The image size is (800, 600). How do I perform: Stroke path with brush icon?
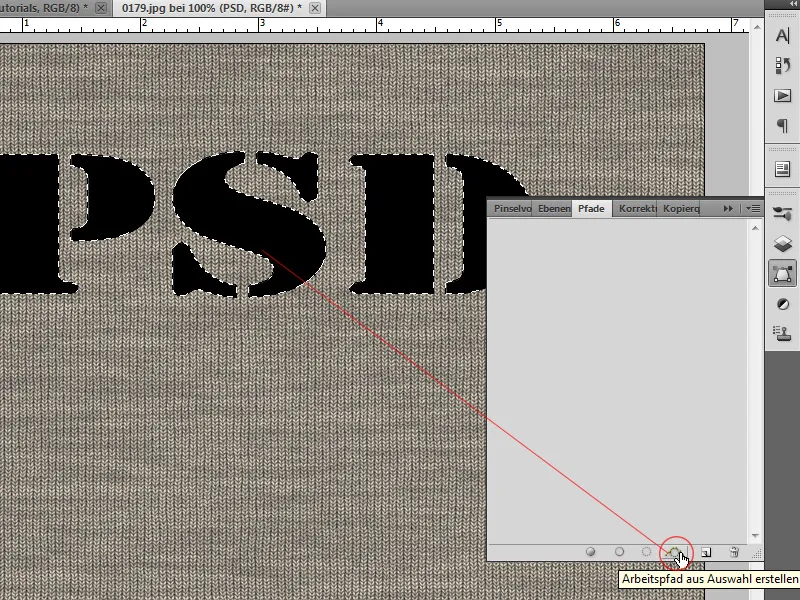[619, 552]
